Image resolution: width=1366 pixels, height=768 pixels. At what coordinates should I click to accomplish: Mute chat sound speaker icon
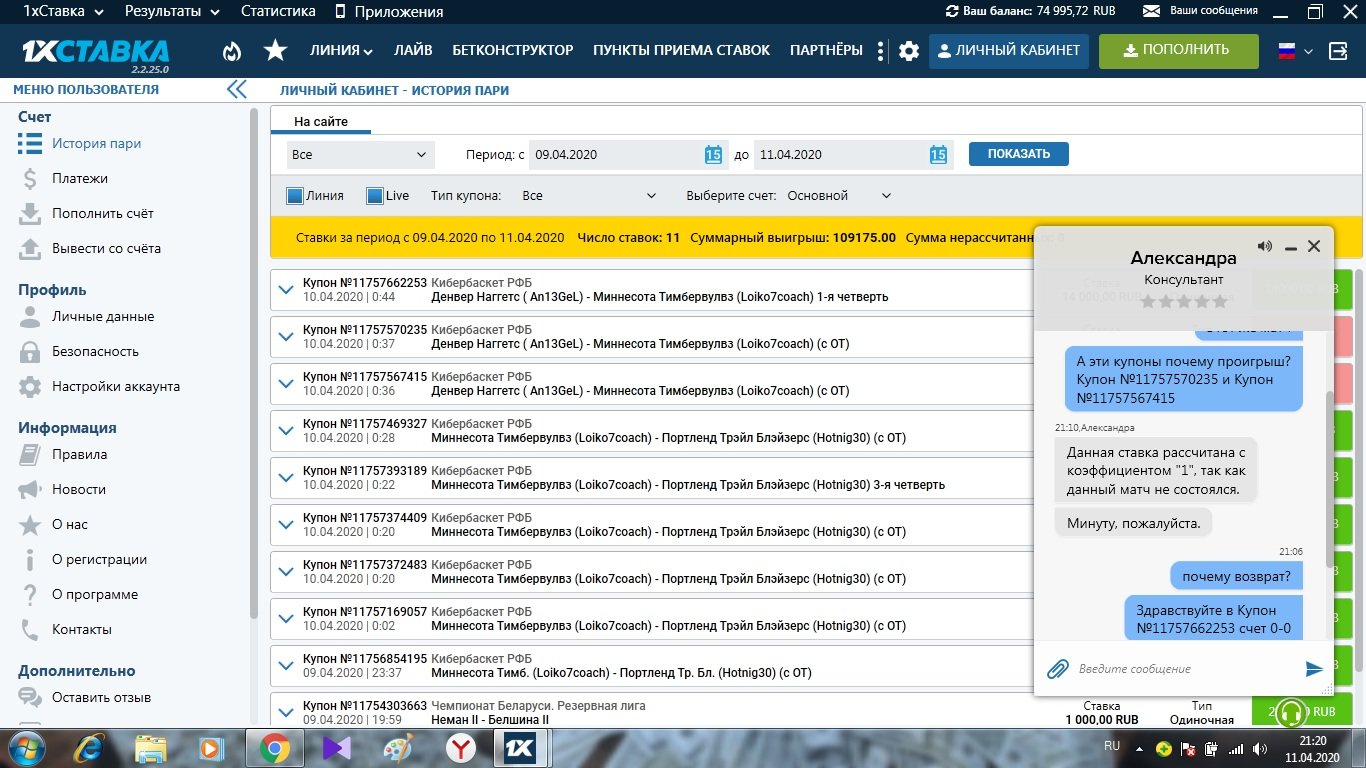[1265, 246]
